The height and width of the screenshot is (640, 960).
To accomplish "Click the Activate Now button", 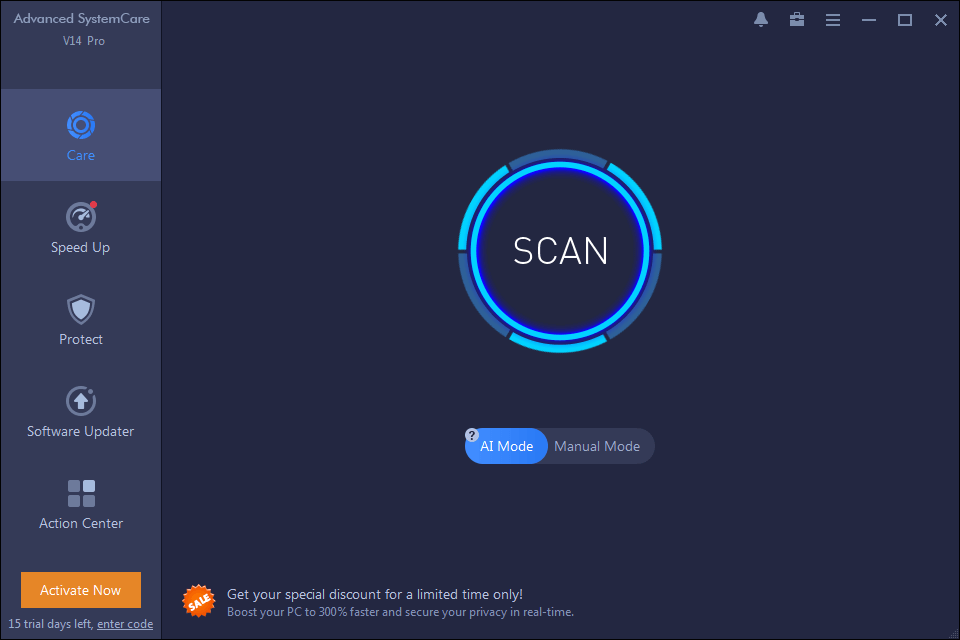I will (81, 590).
